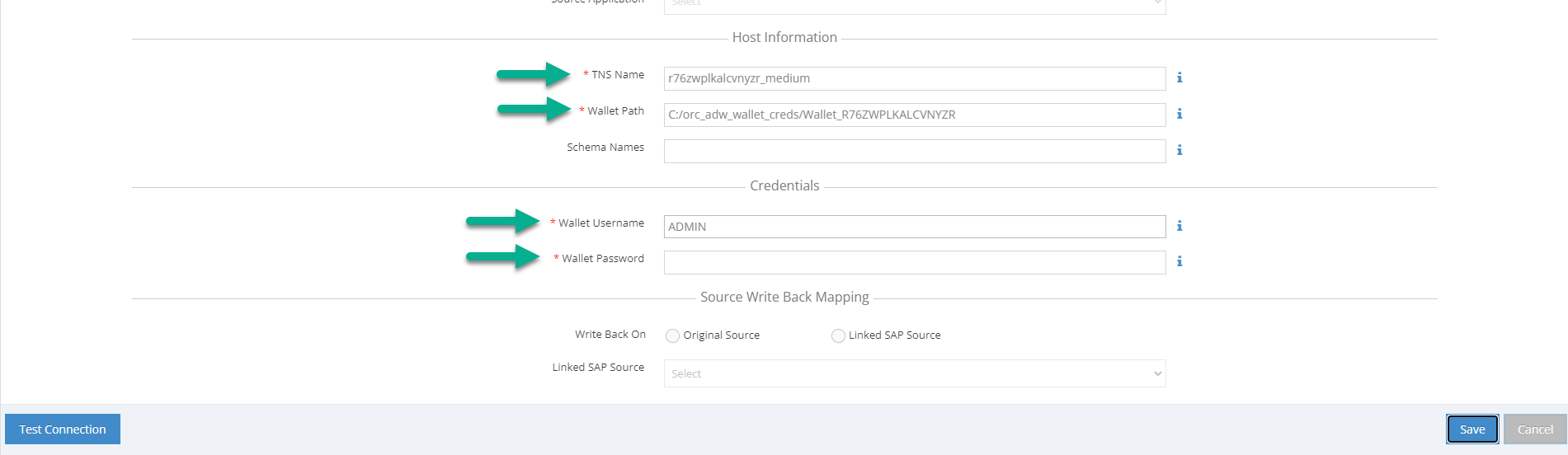The width and height of the screenshot is (1568, 455).
Task: Click the Wallet Password label
Action: (603, 258)
